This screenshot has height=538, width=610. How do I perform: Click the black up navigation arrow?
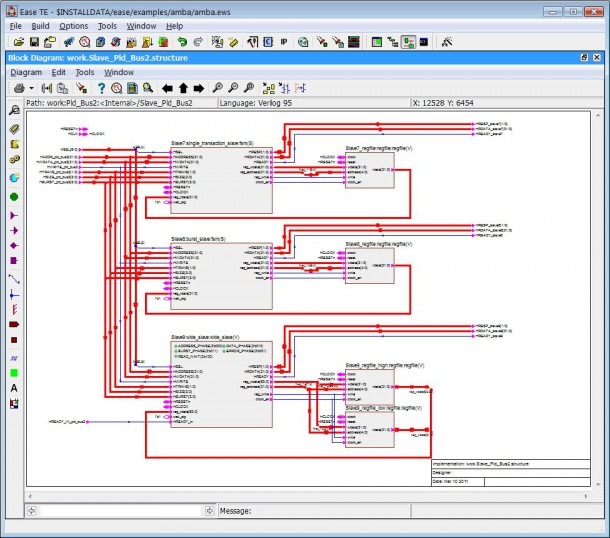[183, 88]
